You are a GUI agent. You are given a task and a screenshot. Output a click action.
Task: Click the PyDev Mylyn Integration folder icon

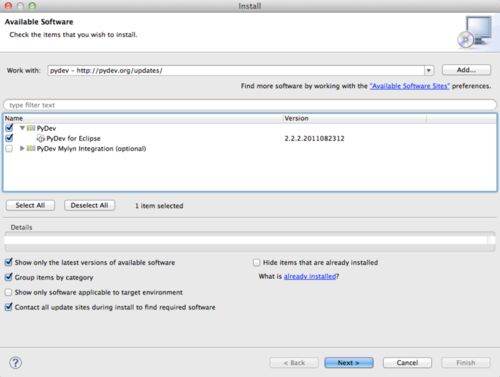[x=31, y=148]
